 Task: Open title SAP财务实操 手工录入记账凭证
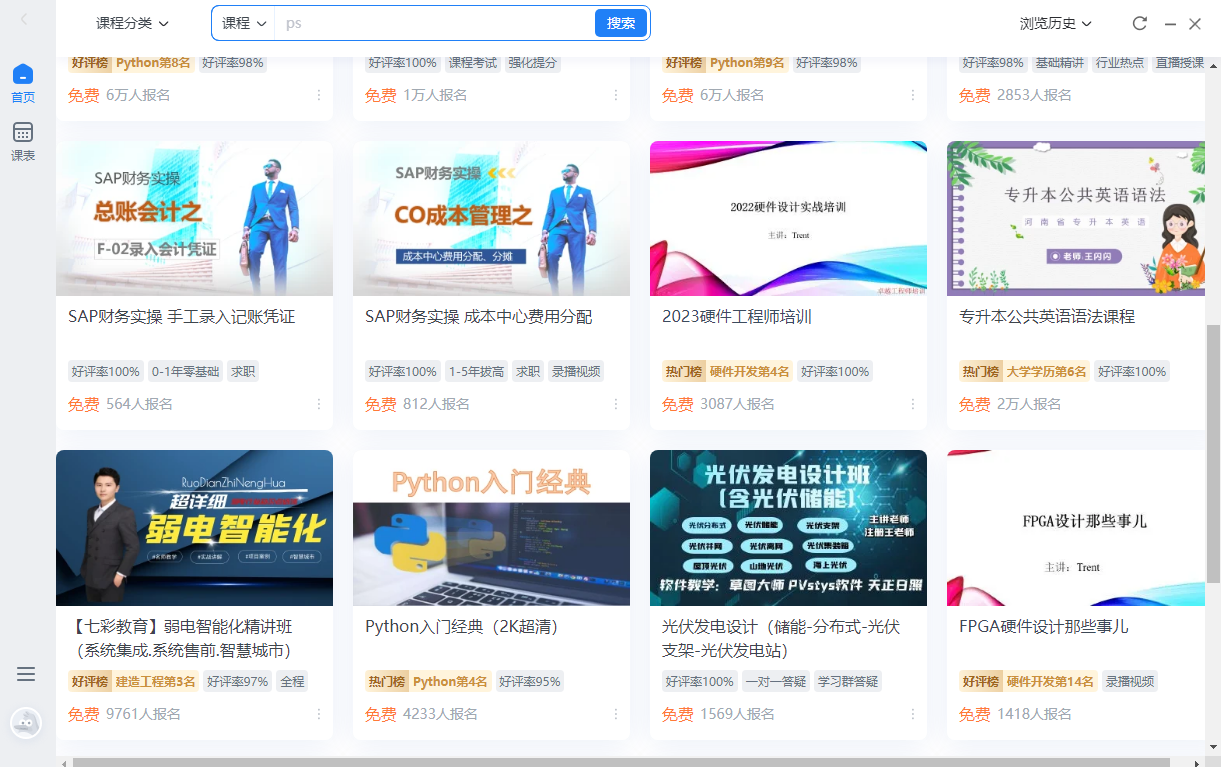[x=182, y=317]
